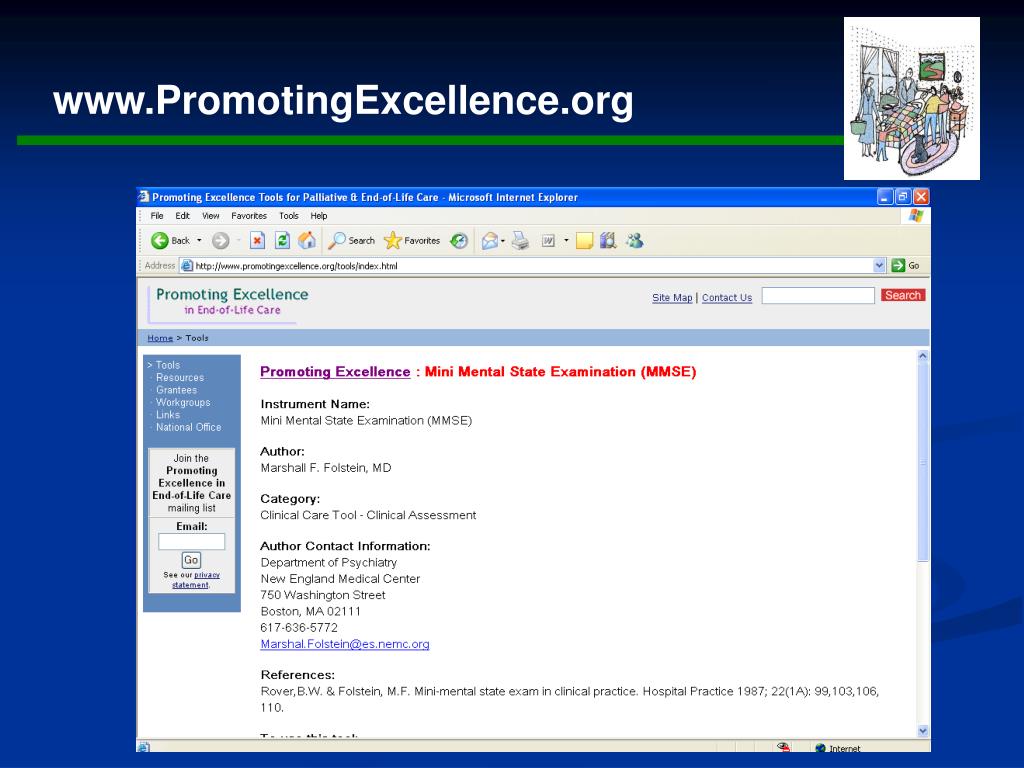
Task: Select Tools in the sidebar navigation
Action: [x=168, y=365]
